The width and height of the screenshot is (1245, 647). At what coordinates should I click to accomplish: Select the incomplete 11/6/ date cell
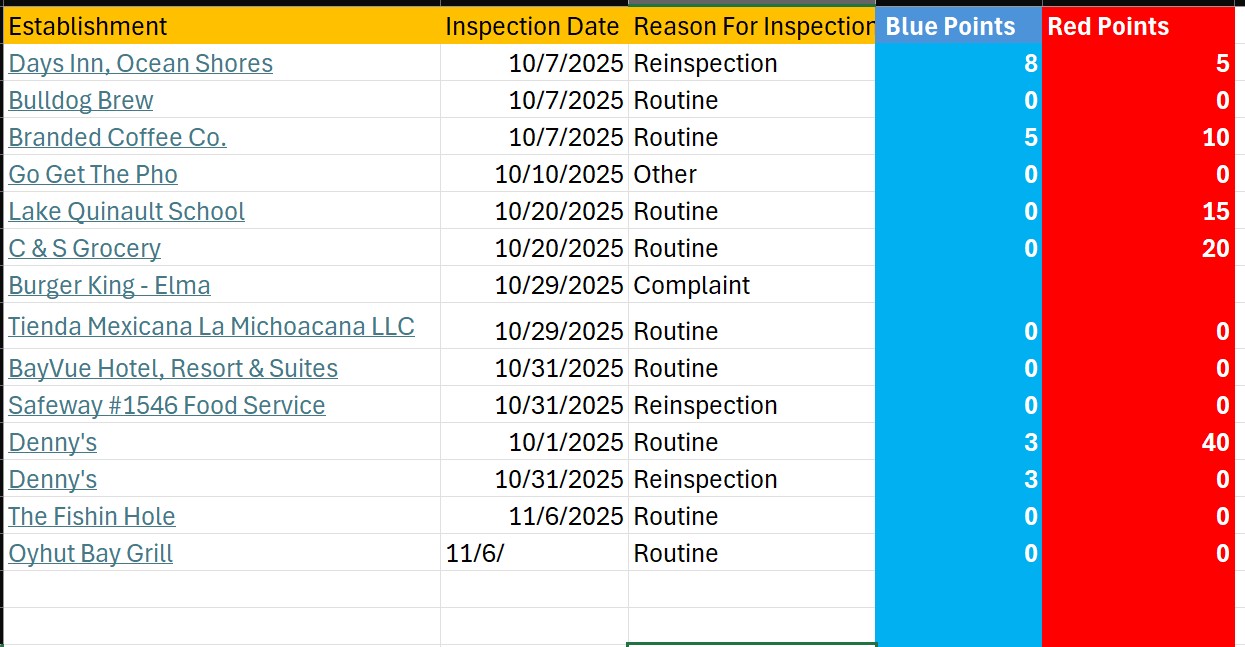[x=534, y=554]
